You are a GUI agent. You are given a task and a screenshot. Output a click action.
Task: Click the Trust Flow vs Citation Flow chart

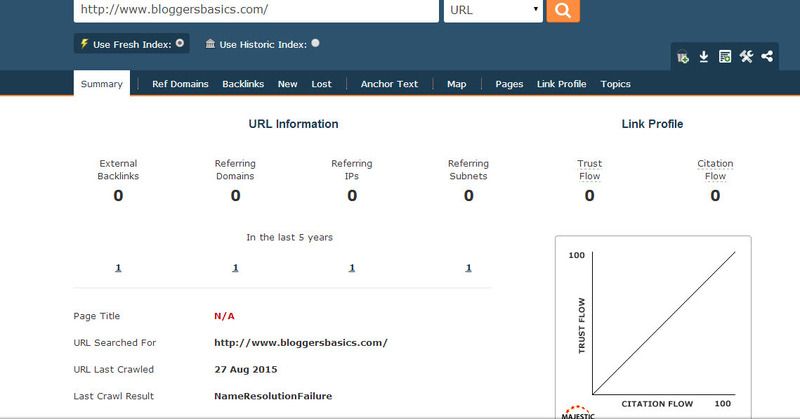point(653,327)
